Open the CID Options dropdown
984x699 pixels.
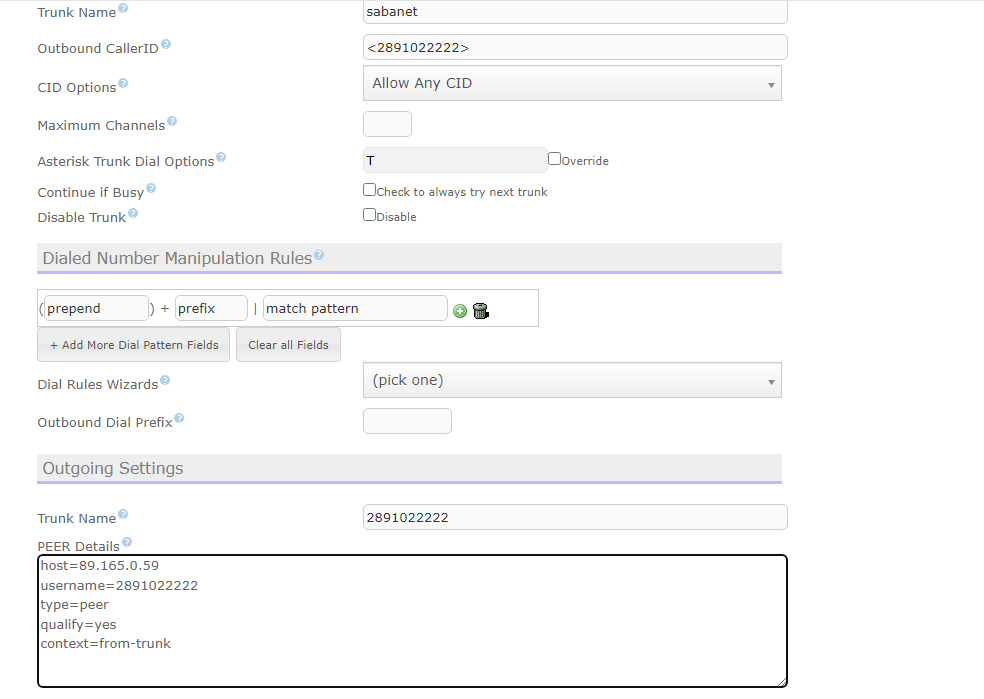pyautogui.click(x=571, y=84)
